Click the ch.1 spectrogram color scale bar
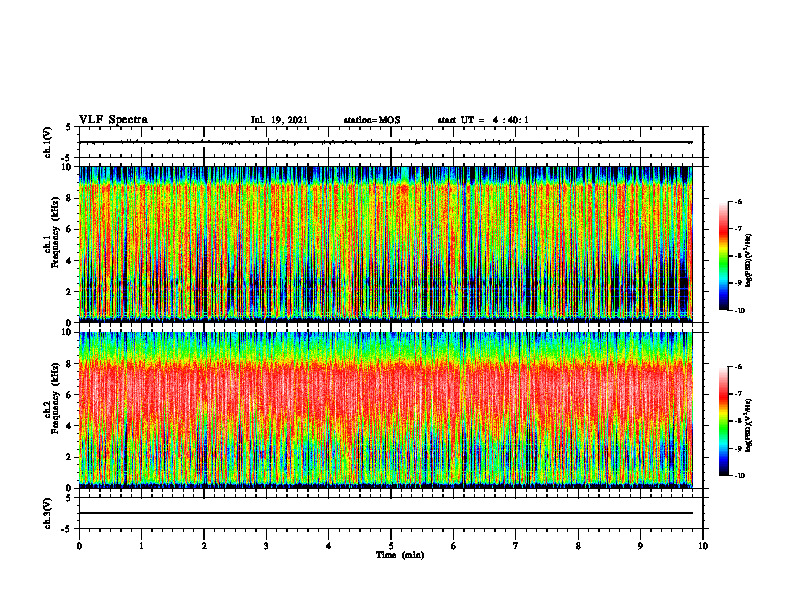Image resolution: width=792 pixels, height=612 pixels. coord(723,256)
